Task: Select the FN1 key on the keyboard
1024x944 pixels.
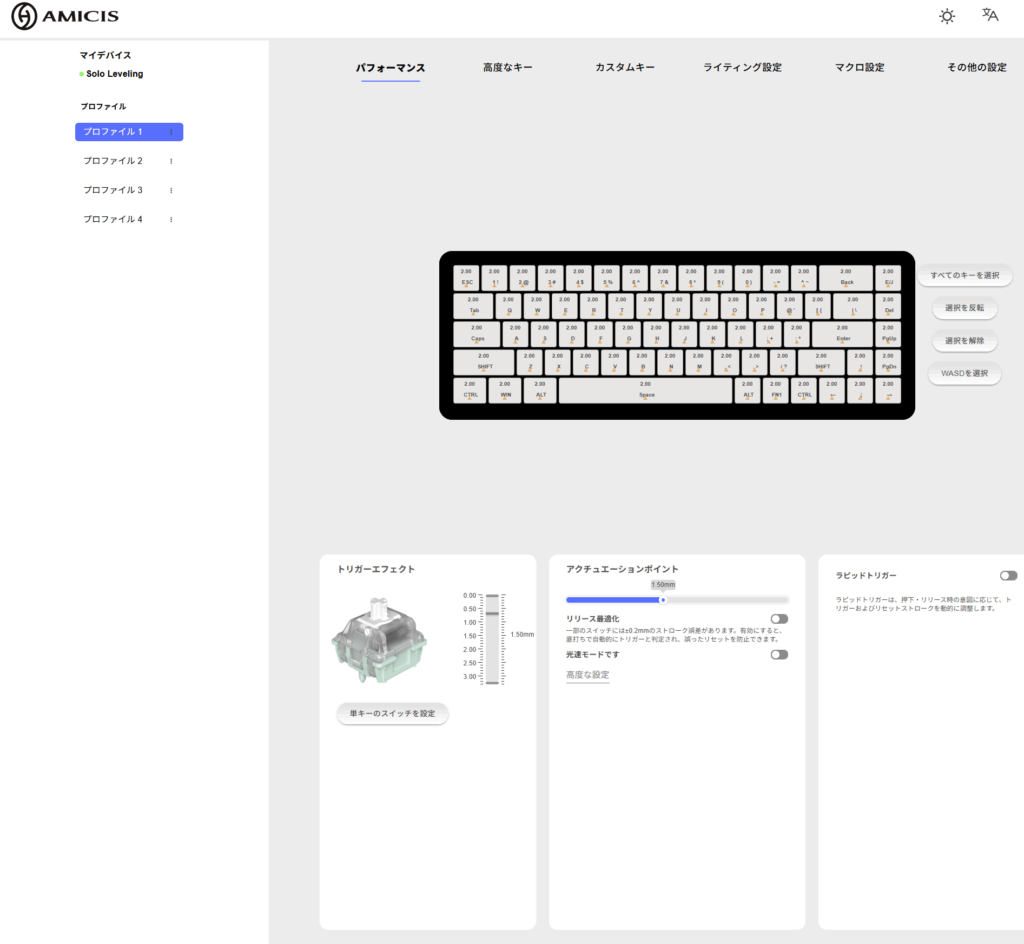Action: coord(776,390)
